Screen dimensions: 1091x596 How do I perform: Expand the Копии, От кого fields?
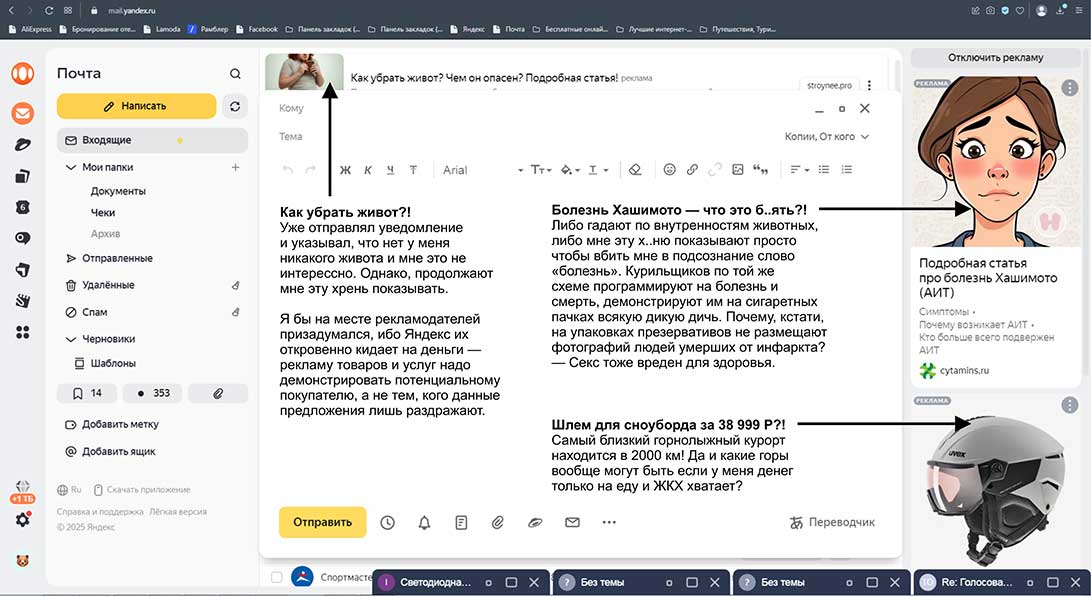click(x=826, y=137)
